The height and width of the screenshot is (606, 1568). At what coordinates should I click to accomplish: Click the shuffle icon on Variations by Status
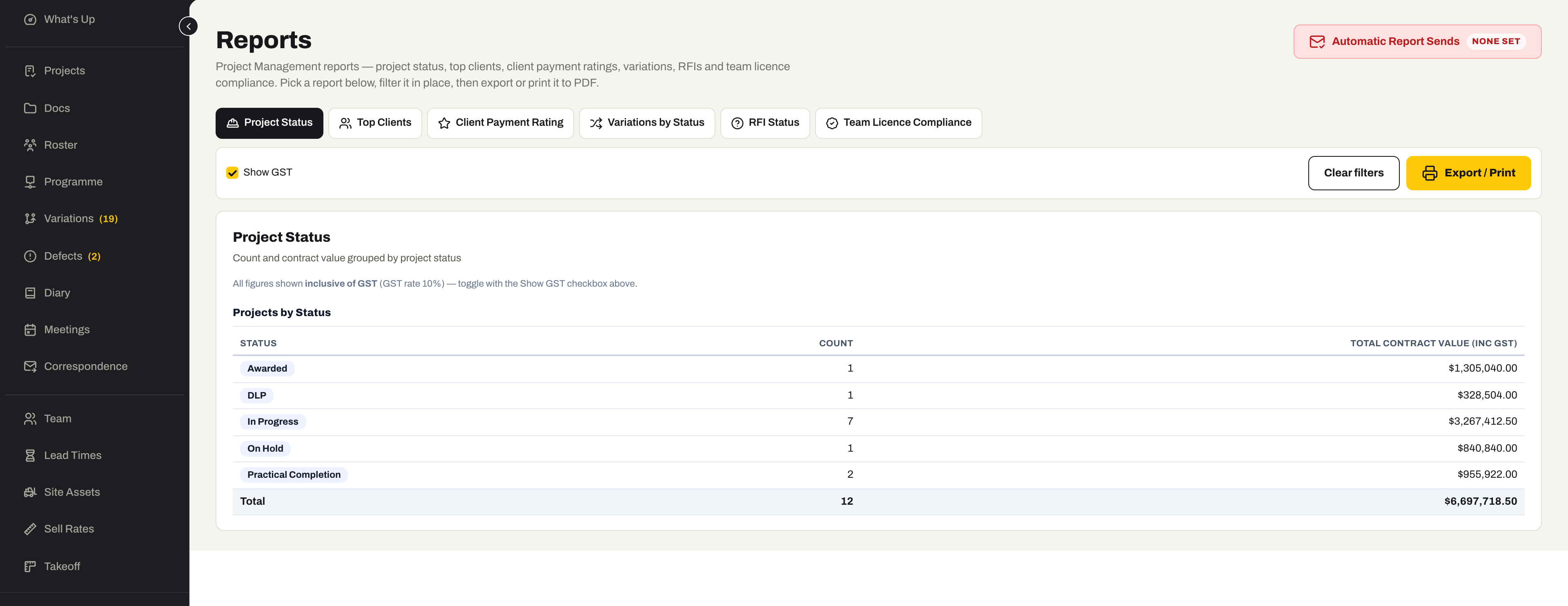coord(596,123)
